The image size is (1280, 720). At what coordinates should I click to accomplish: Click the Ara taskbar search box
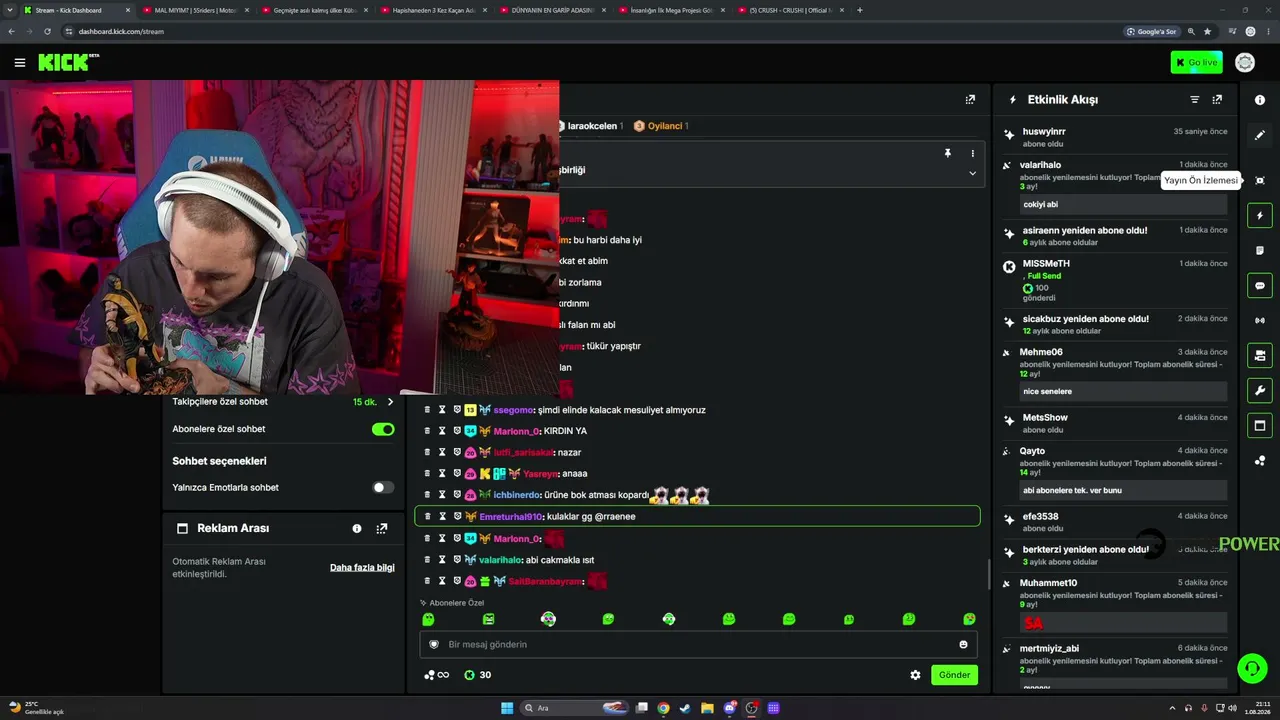click(575, 708)
